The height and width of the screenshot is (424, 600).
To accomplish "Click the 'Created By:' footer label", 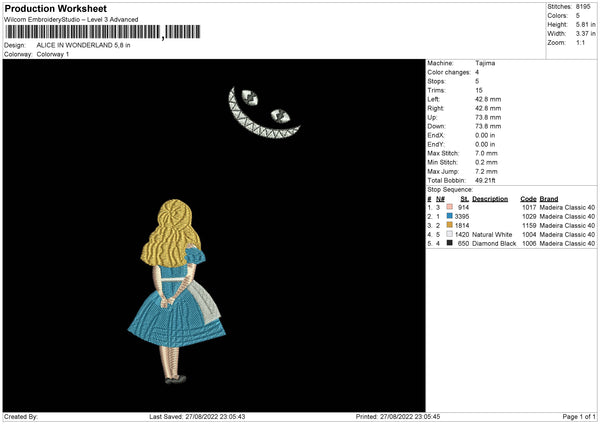I will pyautogui.click(x=21, y=416).
